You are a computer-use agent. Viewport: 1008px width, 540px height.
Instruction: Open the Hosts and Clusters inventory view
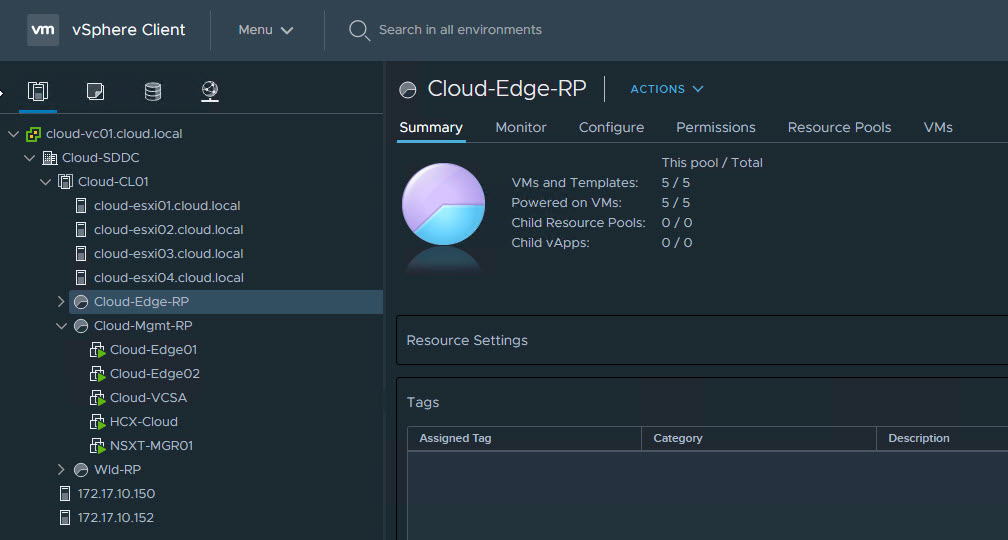point(38,92)
